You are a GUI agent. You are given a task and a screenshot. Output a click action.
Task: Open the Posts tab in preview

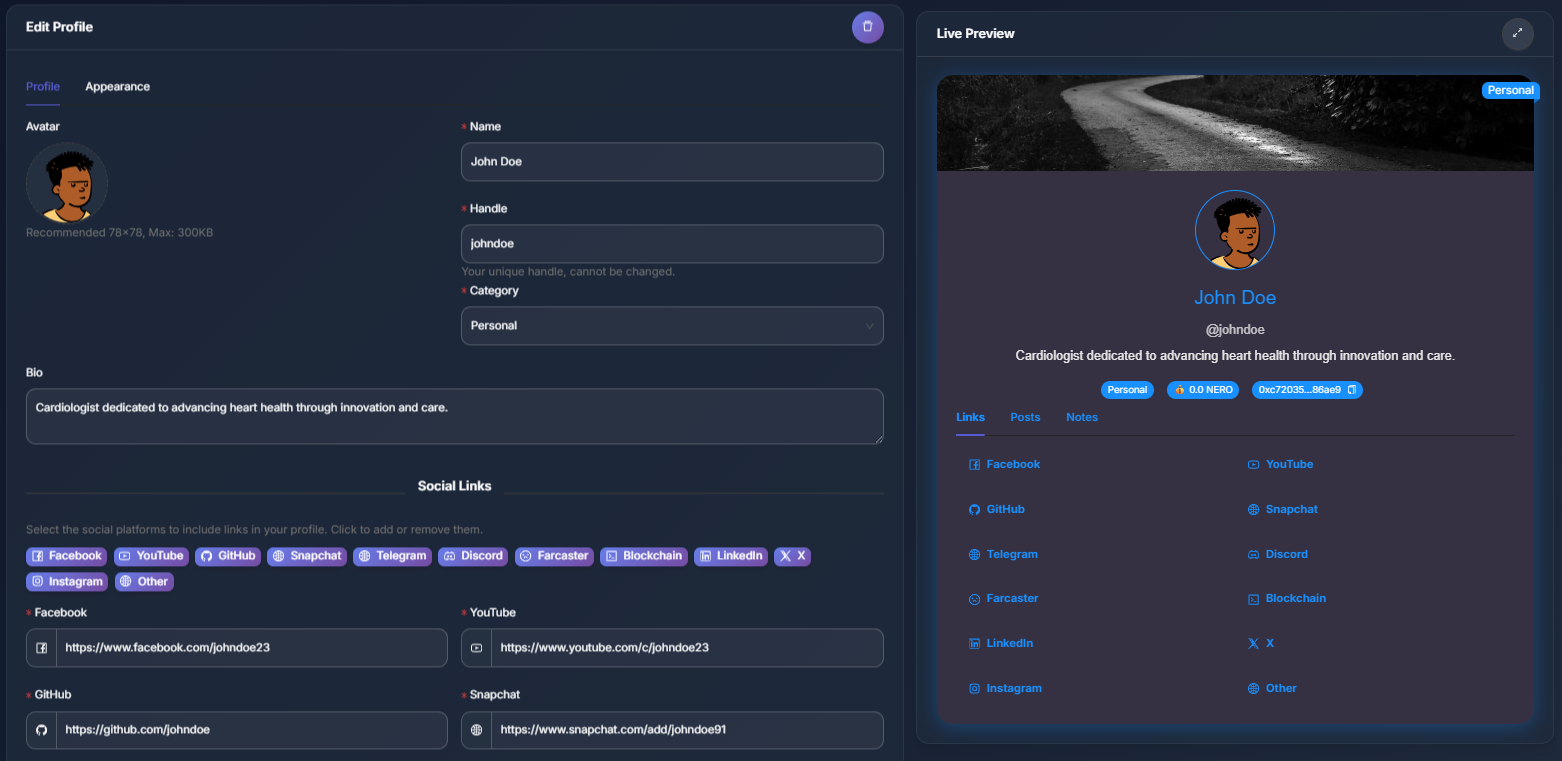click(1025, 417)
